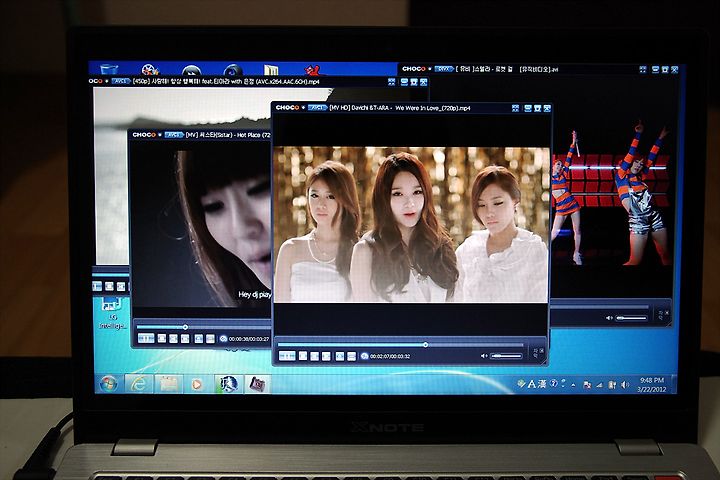This screenshot has height=480, width=720.
Task: Click camera-like app icon in taskbar
Action: point(257,384)
